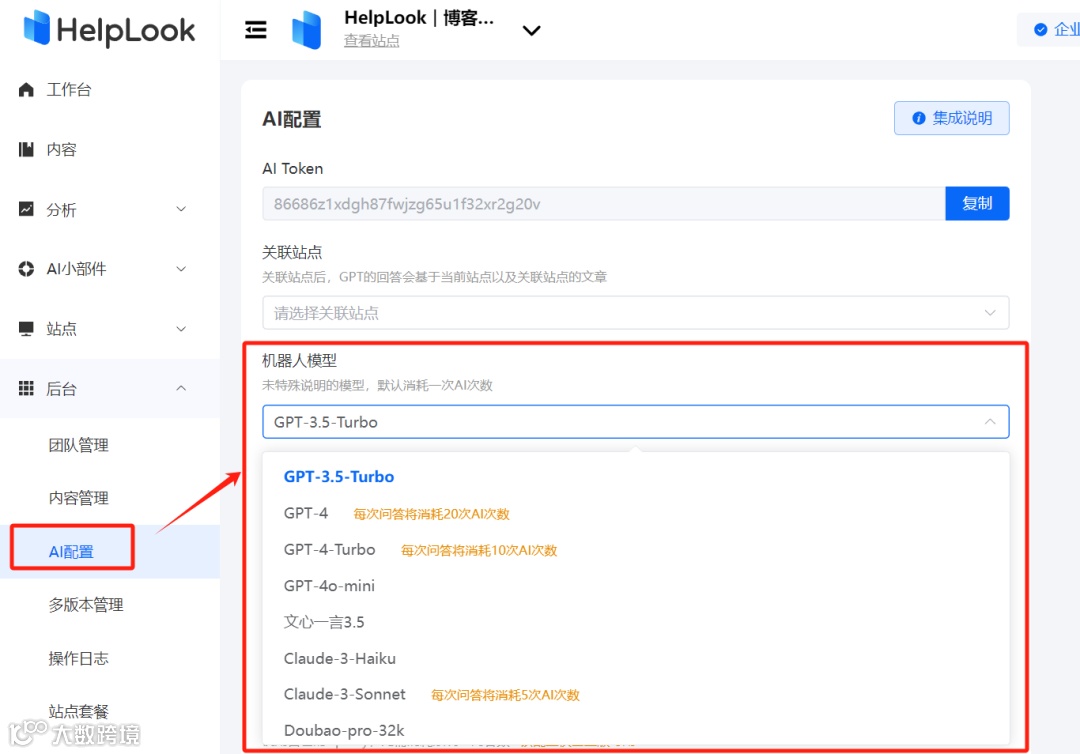This screenshot has width=1080, height=754.
Task: Open the AI小部件 widget icon
Action: coord(24,268)
